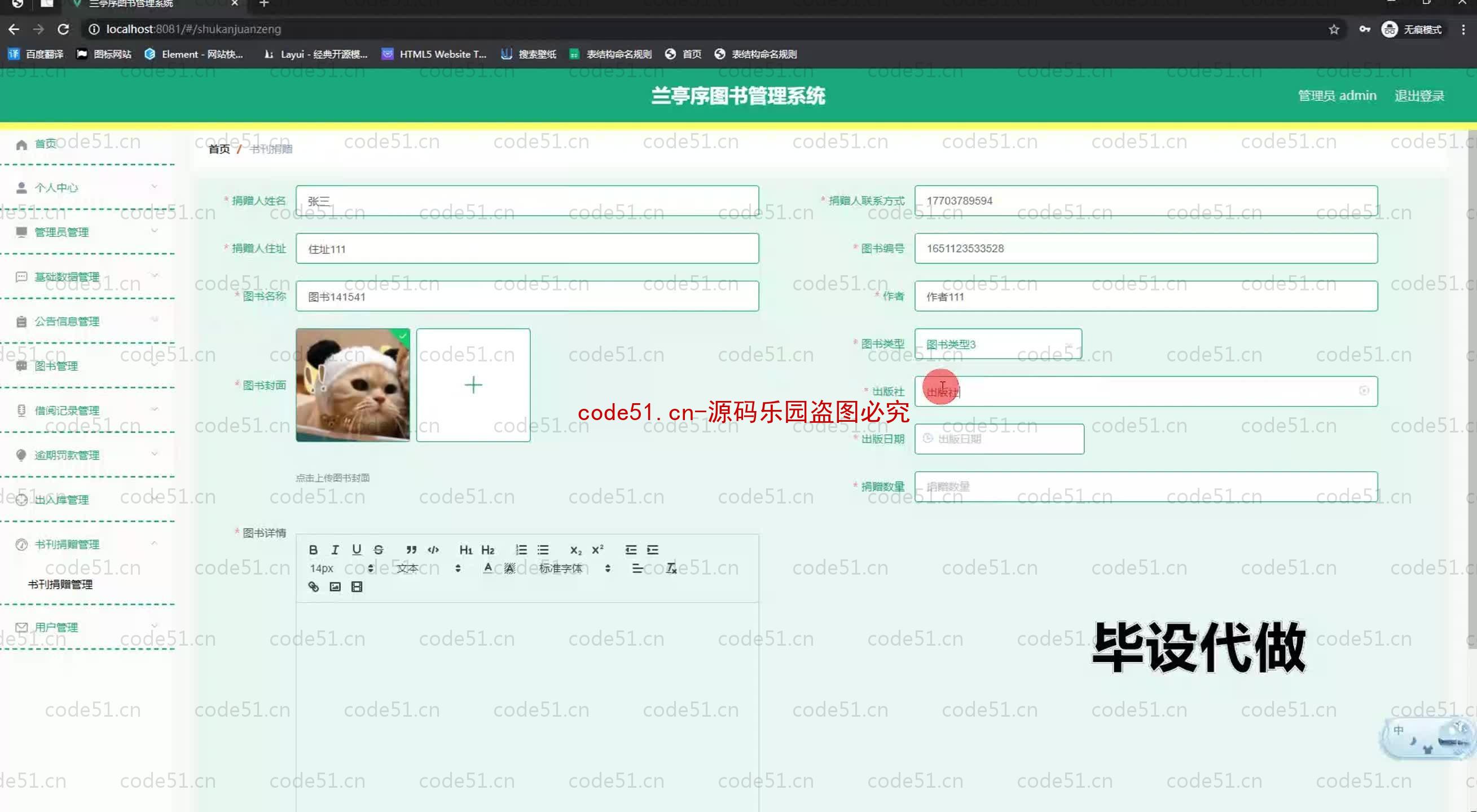Open the 文本 heading style dropdown
1477x812 pixels.
(429, 568)
